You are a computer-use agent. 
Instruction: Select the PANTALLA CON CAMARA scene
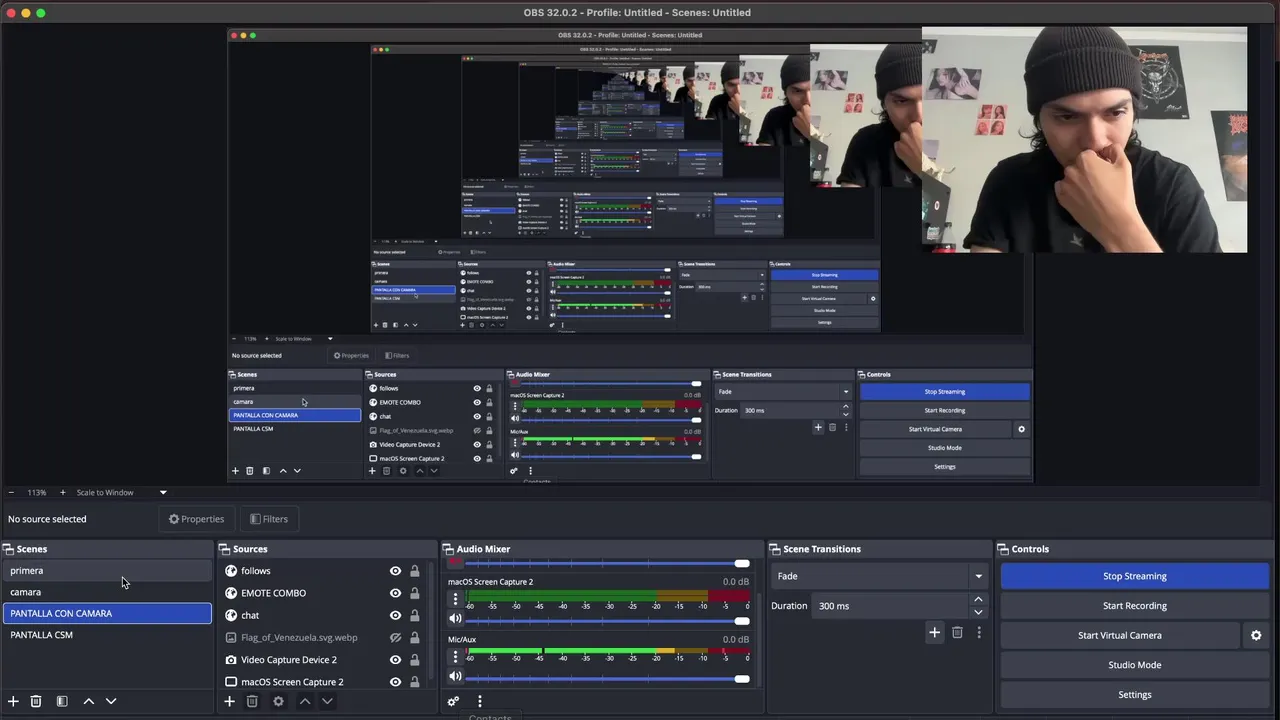tap(106, 613)
